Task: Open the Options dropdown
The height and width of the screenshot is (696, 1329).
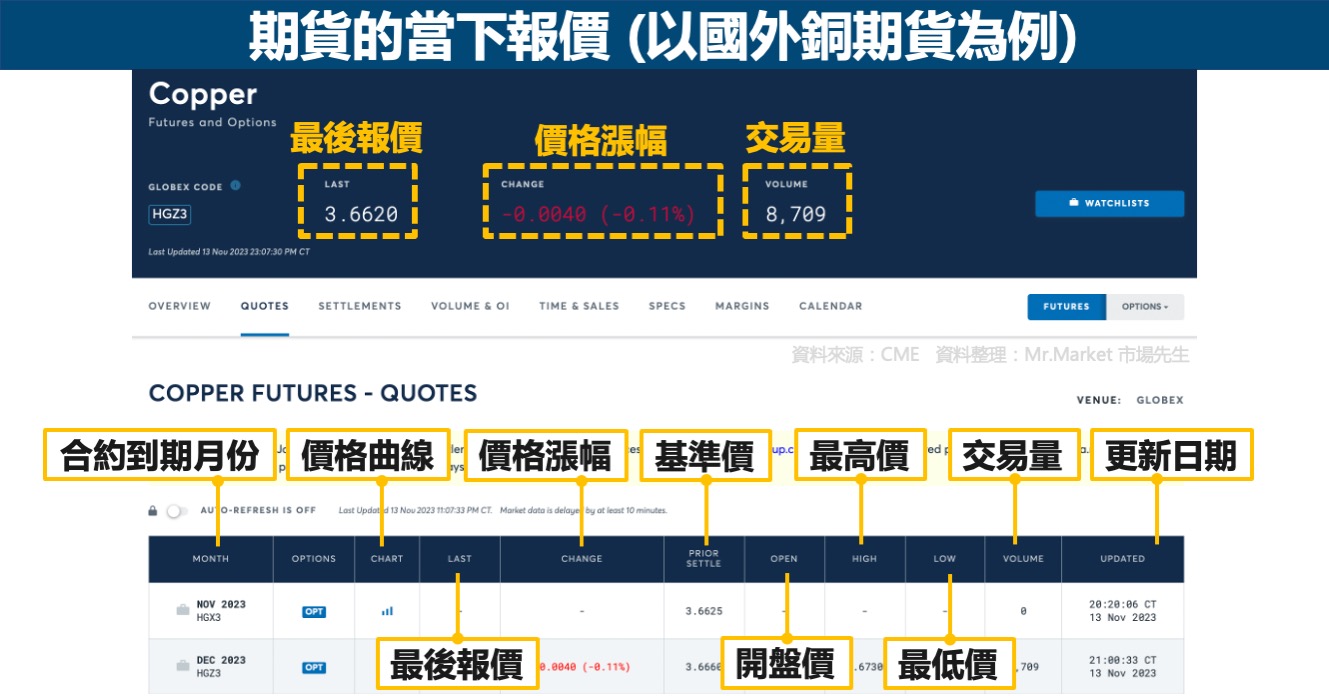Action: (x=1145, y=307)
